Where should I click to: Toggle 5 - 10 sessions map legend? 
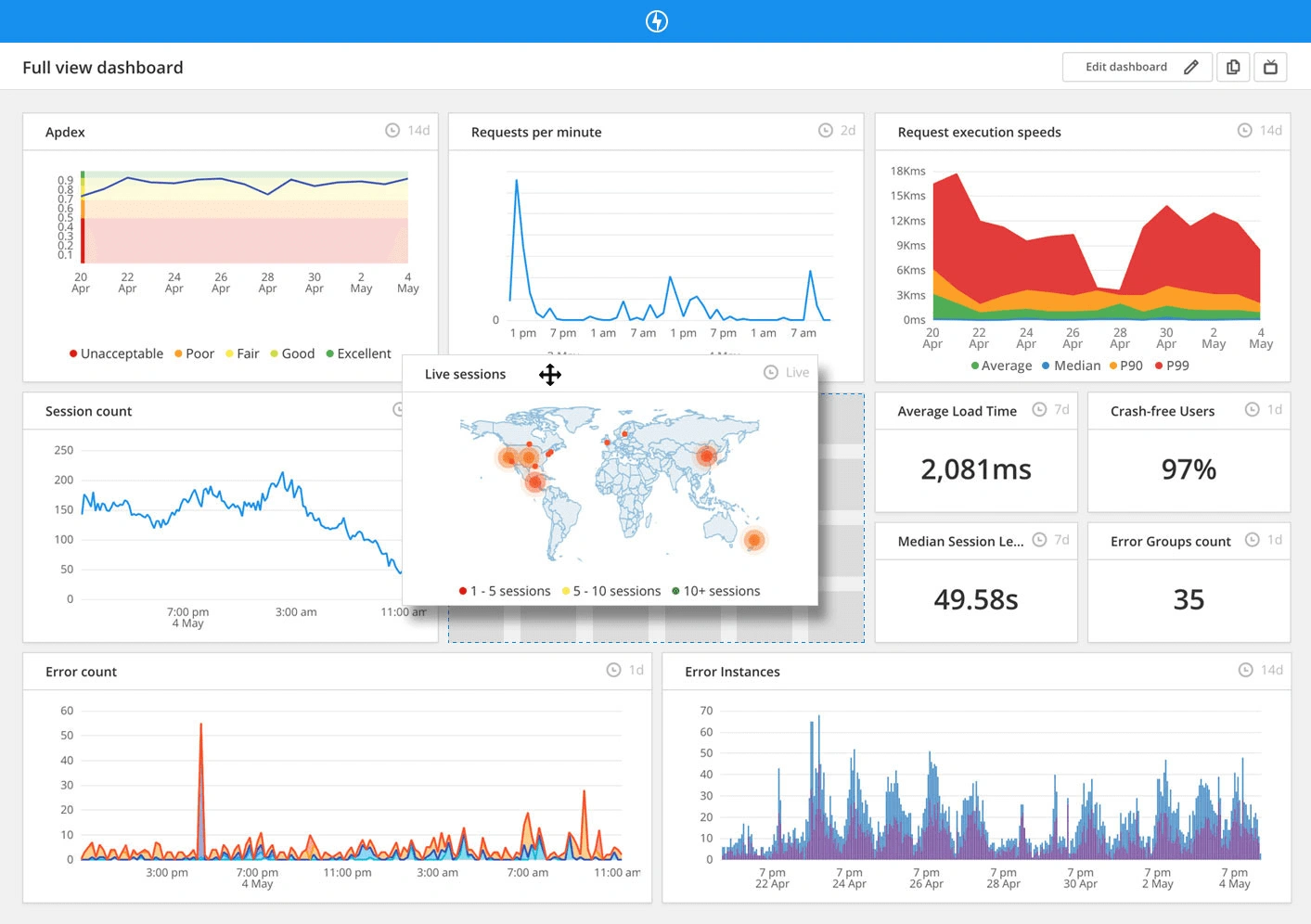click(611, 592)
